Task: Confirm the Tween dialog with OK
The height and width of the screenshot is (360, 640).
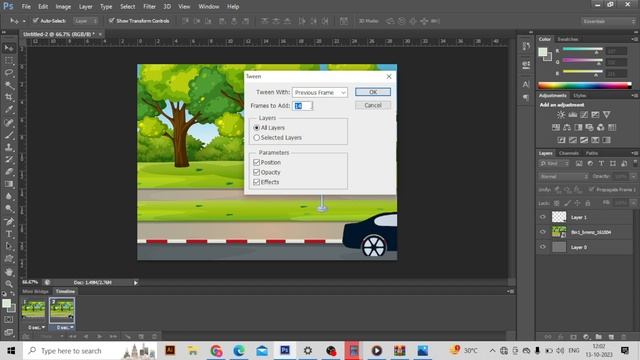Action: coord(373,92)
